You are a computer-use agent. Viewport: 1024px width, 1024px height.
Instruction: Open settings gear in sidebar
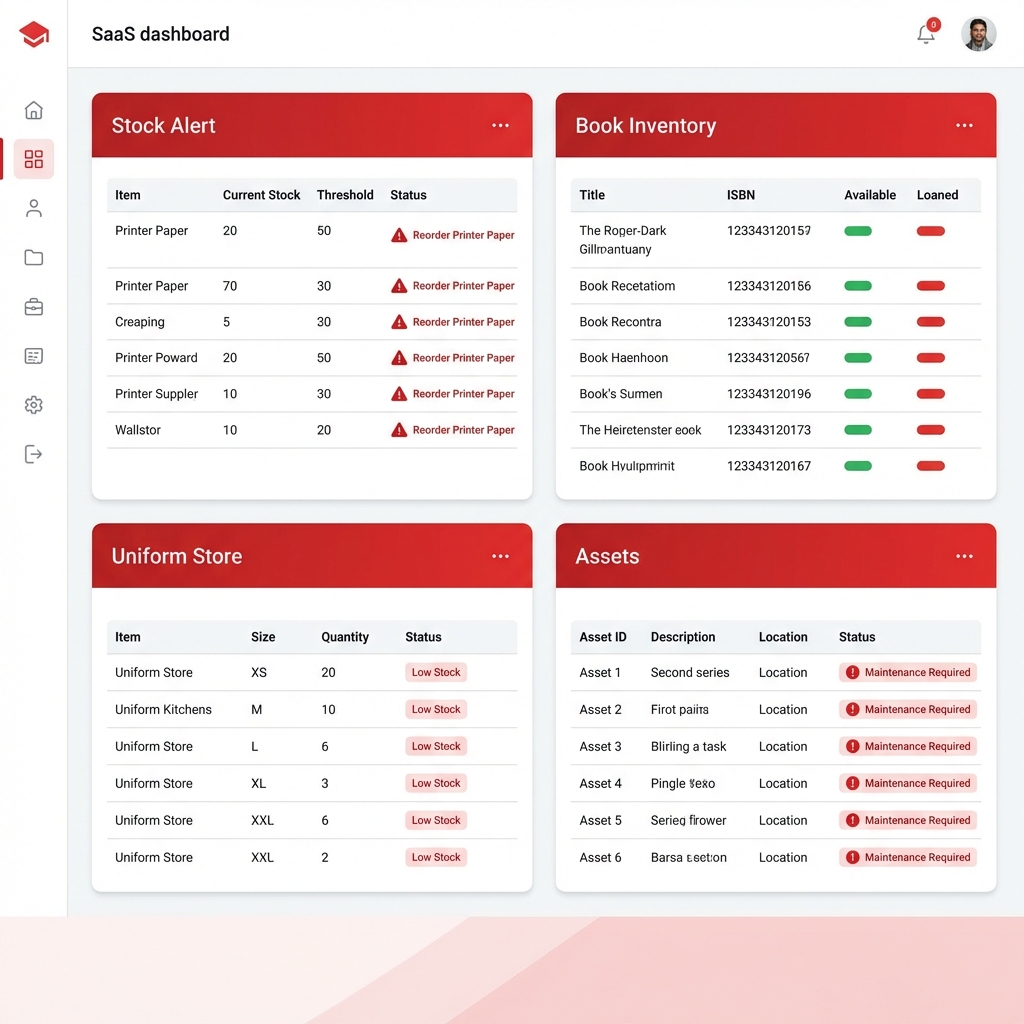coord(34,405)
